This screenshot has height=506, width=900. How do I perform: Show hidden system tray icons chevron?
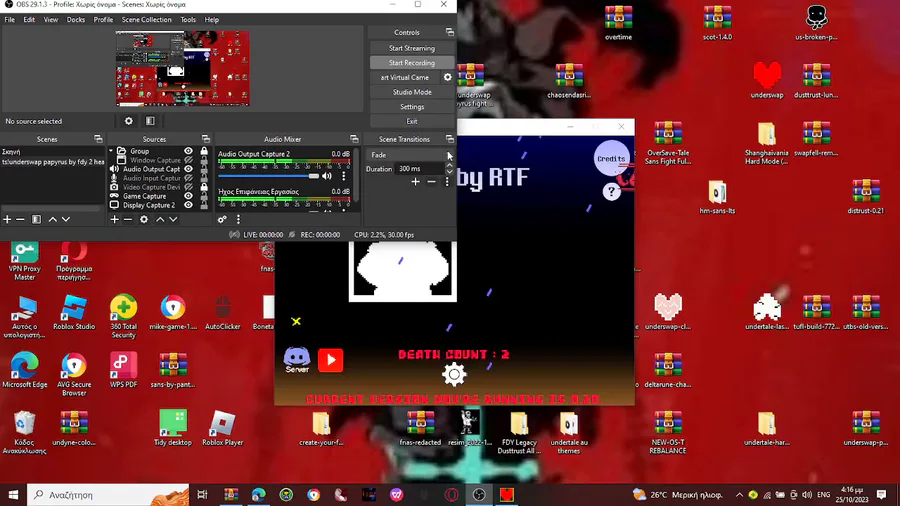[x=739, y=495]
